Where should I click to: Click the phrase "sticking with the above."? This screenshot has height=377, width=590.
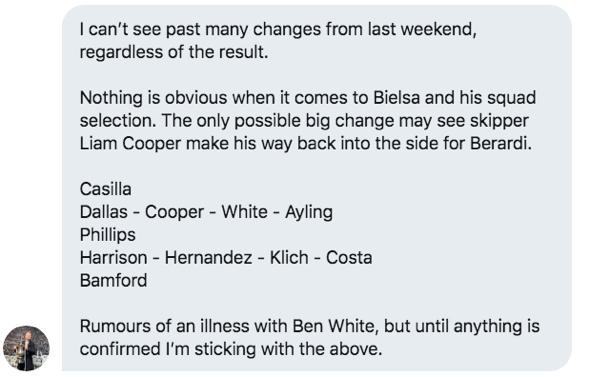[288, 349]
